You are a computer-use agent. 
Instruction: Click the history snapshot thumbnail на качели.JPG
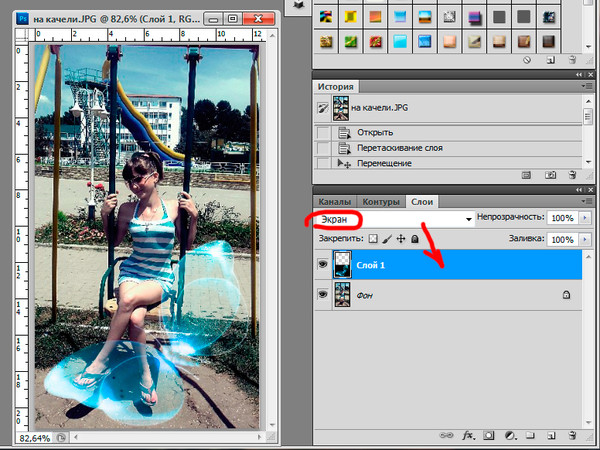[341, 108]
